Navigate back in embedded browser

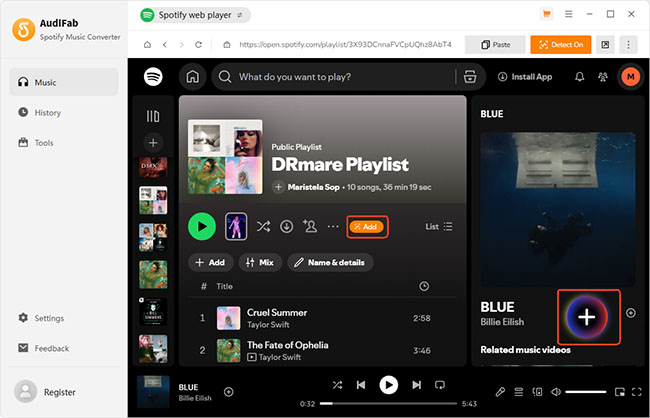(165, 45)
